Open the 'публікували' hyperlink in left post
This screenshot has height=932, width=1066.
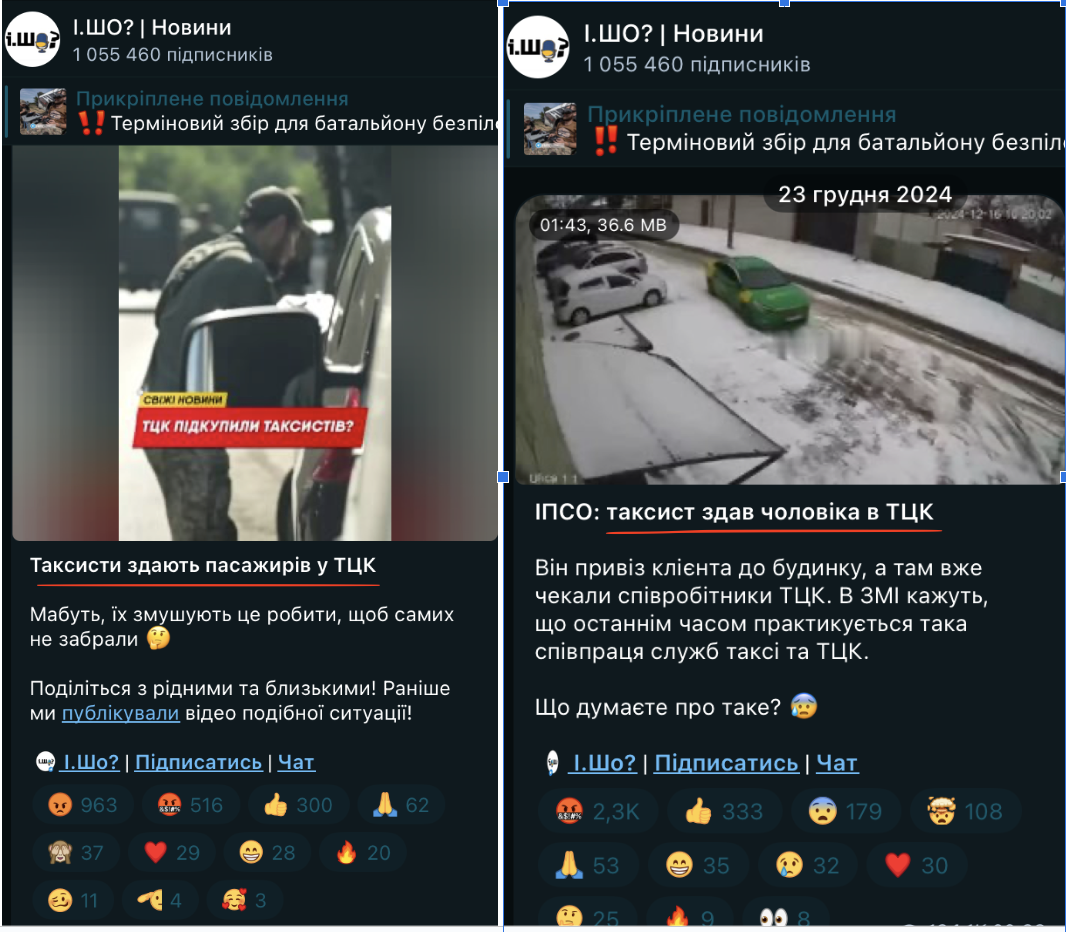(120, 713)
